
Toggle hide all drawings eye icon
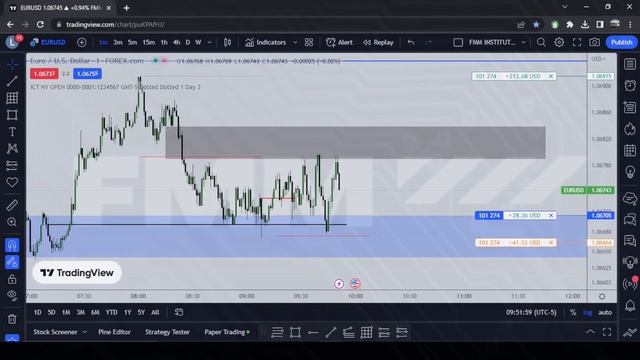[12, 296]
